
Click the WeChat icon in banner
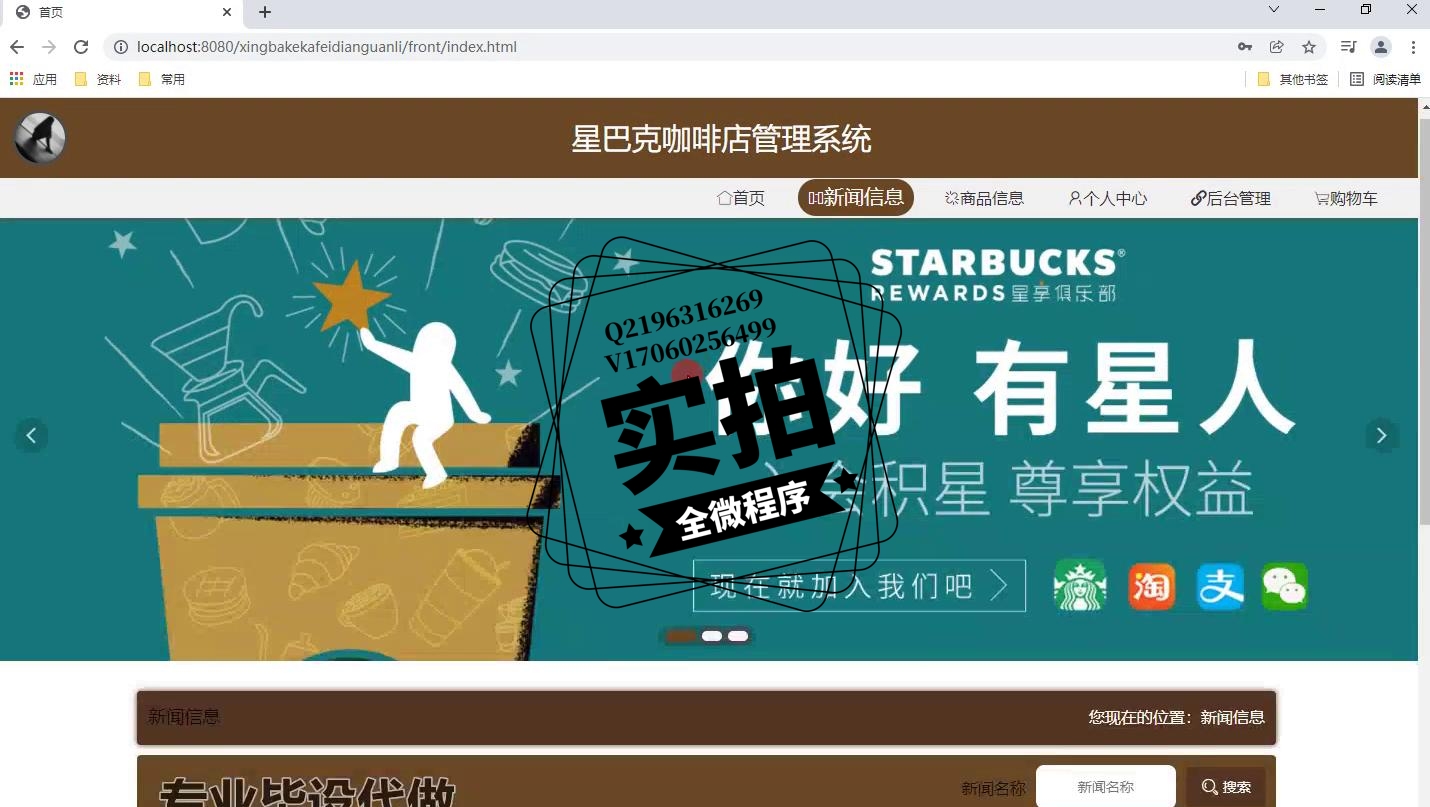[1285, 586]
